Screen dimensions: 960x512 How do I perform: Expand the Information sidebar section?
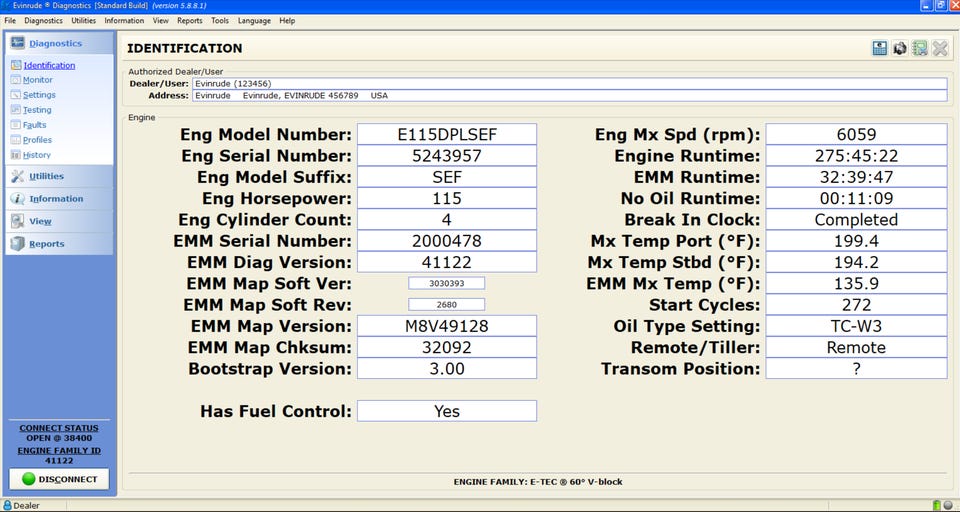[58, 199]
